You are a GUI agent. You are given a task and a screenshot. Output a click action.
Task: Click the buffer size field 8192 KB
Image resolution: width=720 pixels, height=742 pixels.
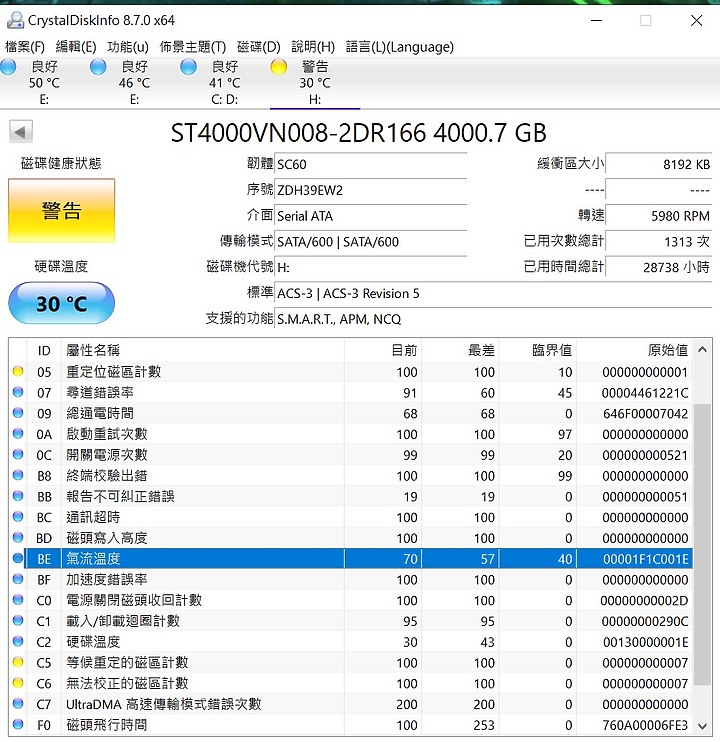tap(659, 164)
